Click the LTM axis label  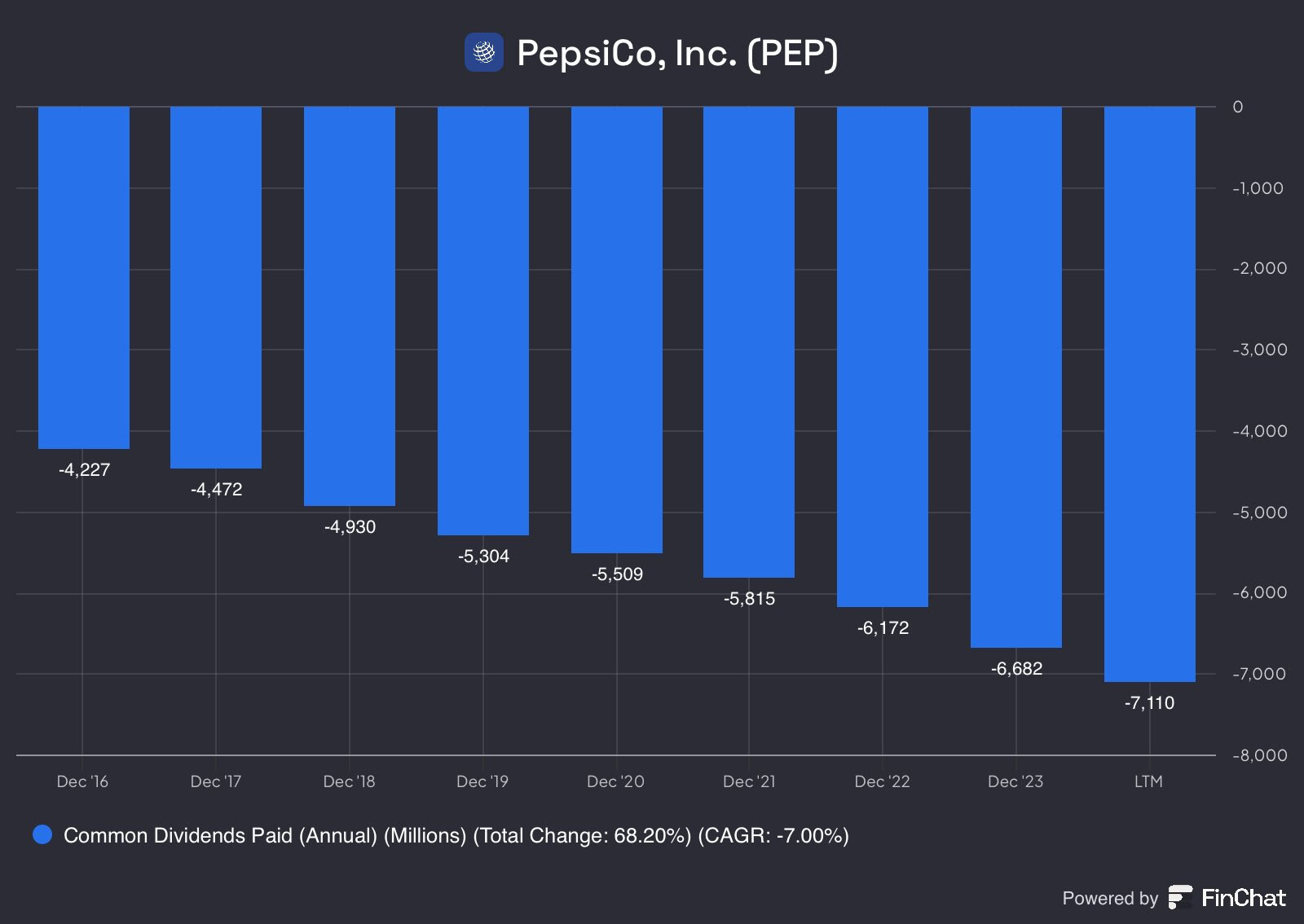click(1148, 781)
